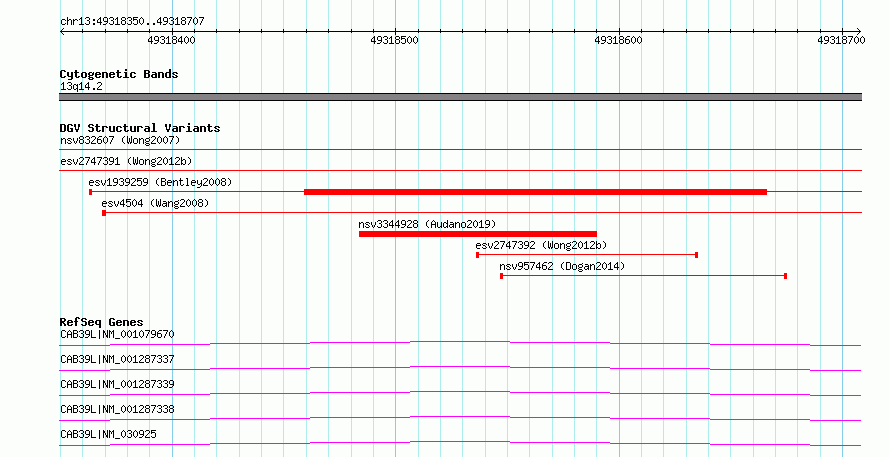Screen dimensions: 890x457
Task: Open variant esv4504 (Wang2008) label
Action: tap(155, 203)
